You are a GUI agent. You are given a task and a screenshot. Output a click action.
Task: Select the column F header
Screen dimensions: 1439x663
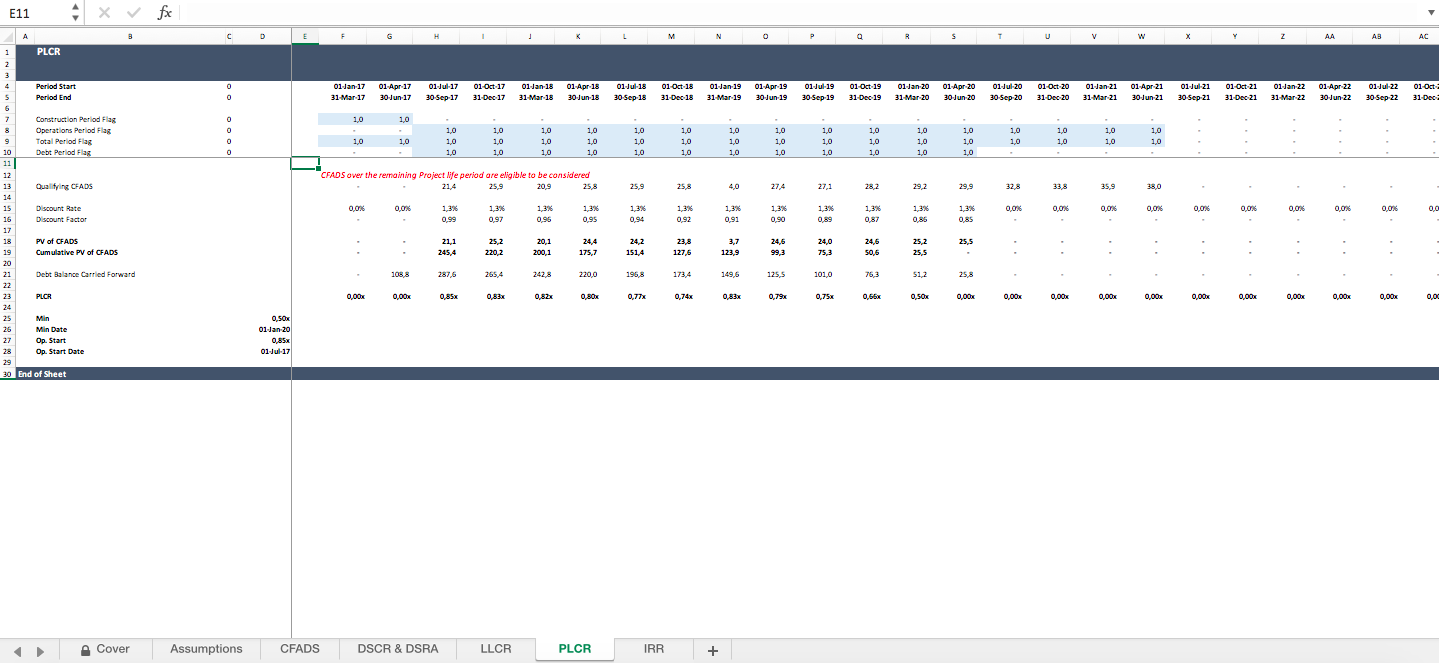[x=342, y=35]
